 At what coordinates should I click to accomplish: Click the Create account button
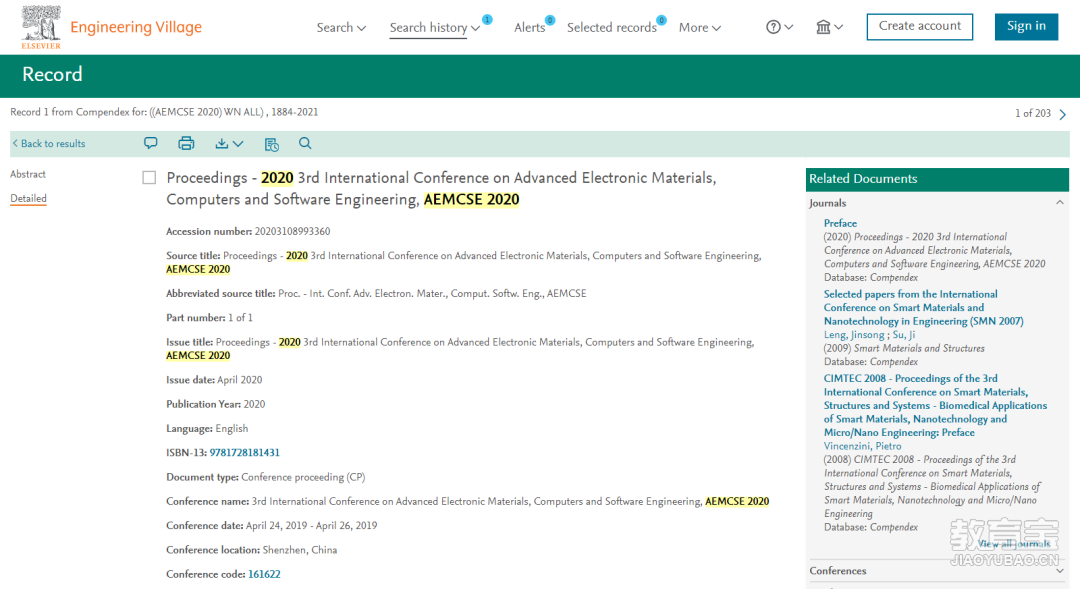coord(920,26)
